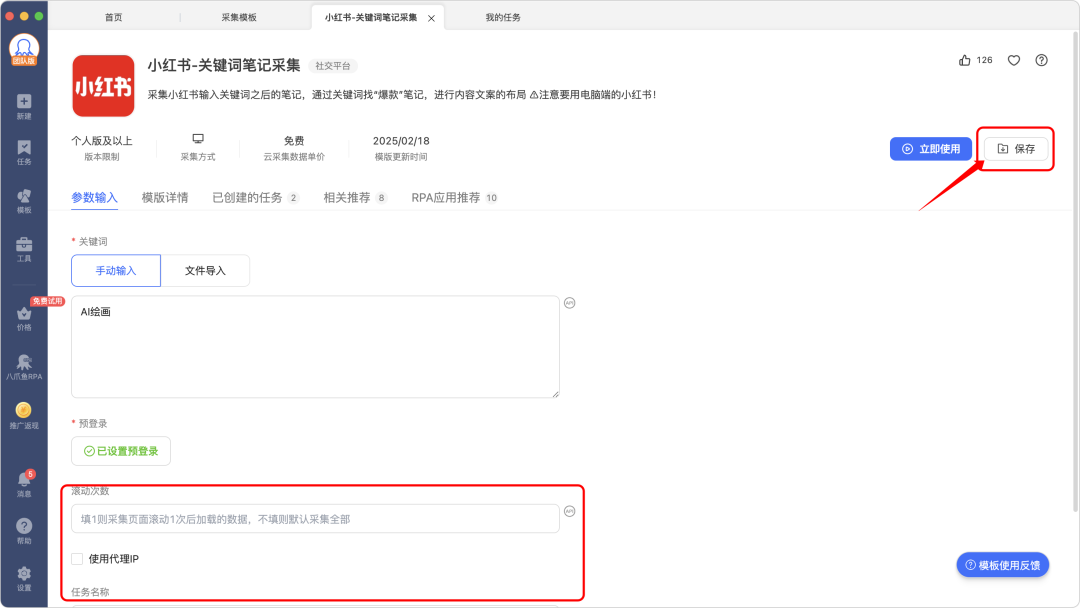
Task: Open the 参数输入 tab
Action: click(94, 198)
